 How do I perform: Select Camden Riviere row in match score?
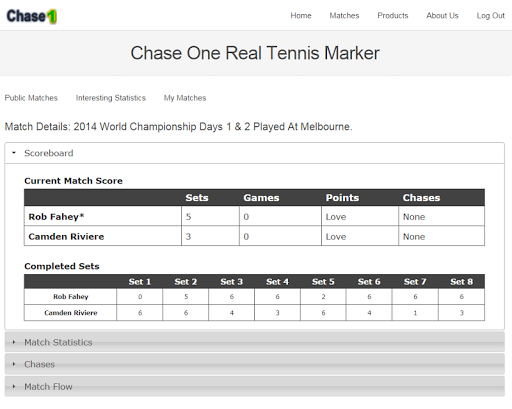[254, 236]
